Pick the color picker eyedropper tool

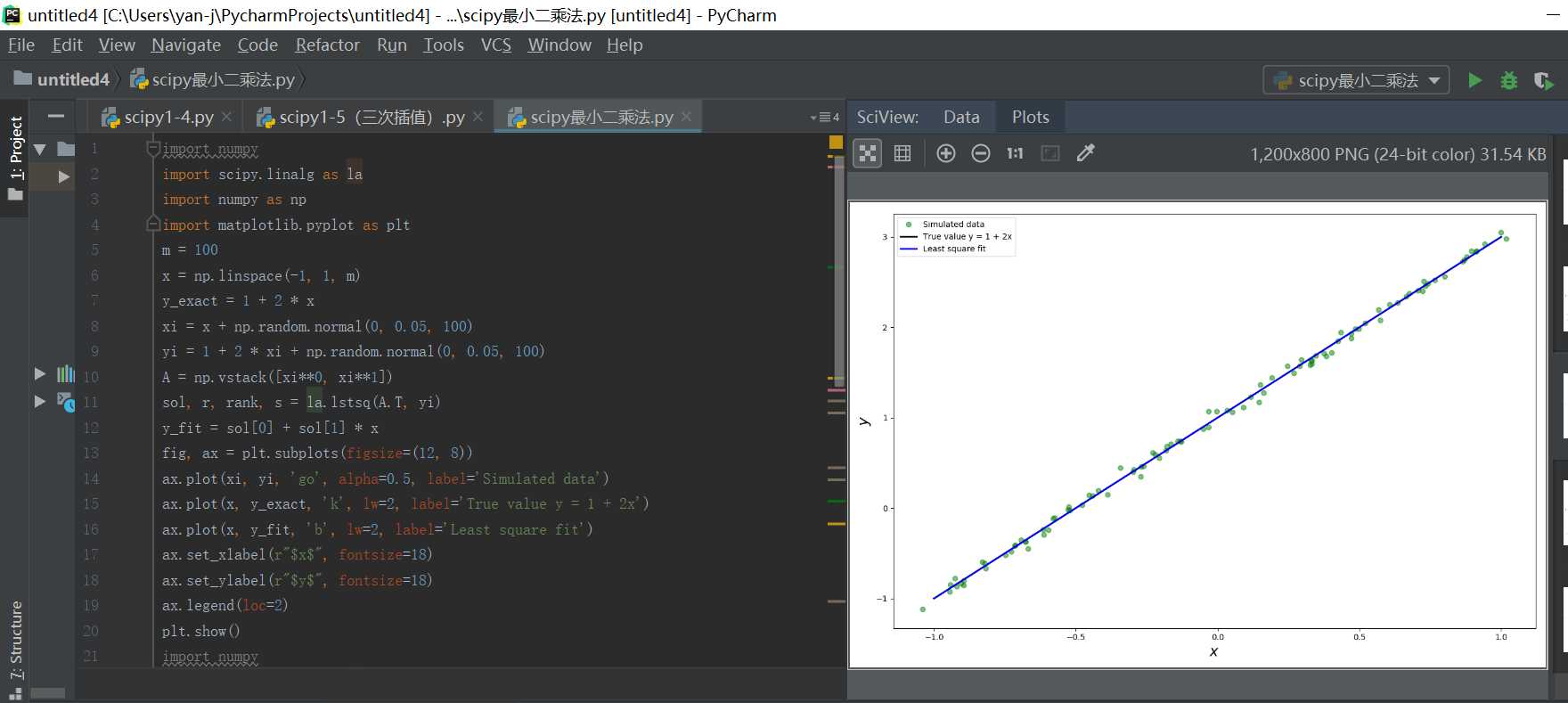tap(1085, 153)
